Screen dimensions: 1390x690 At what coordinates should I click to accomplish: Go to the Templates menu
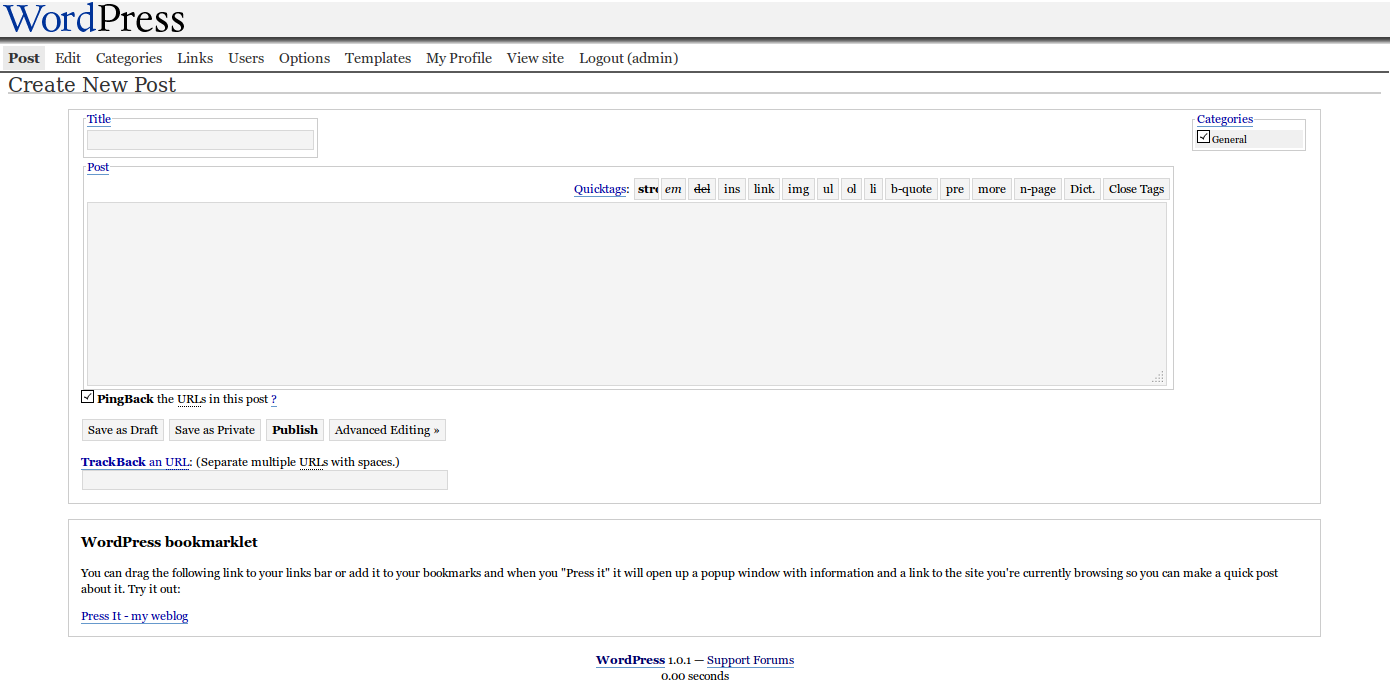tap(378, 58)
